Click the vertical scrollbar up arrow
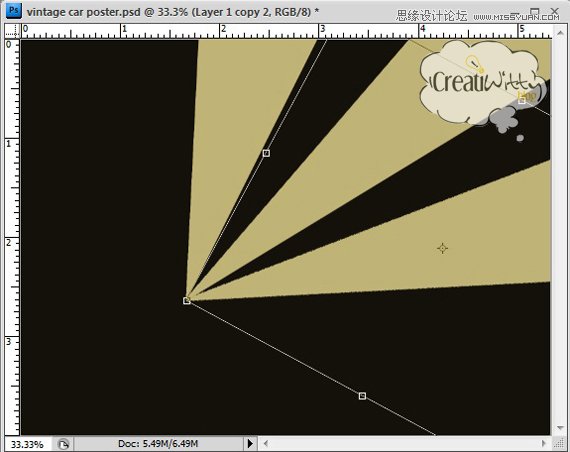 click(560, 33)
